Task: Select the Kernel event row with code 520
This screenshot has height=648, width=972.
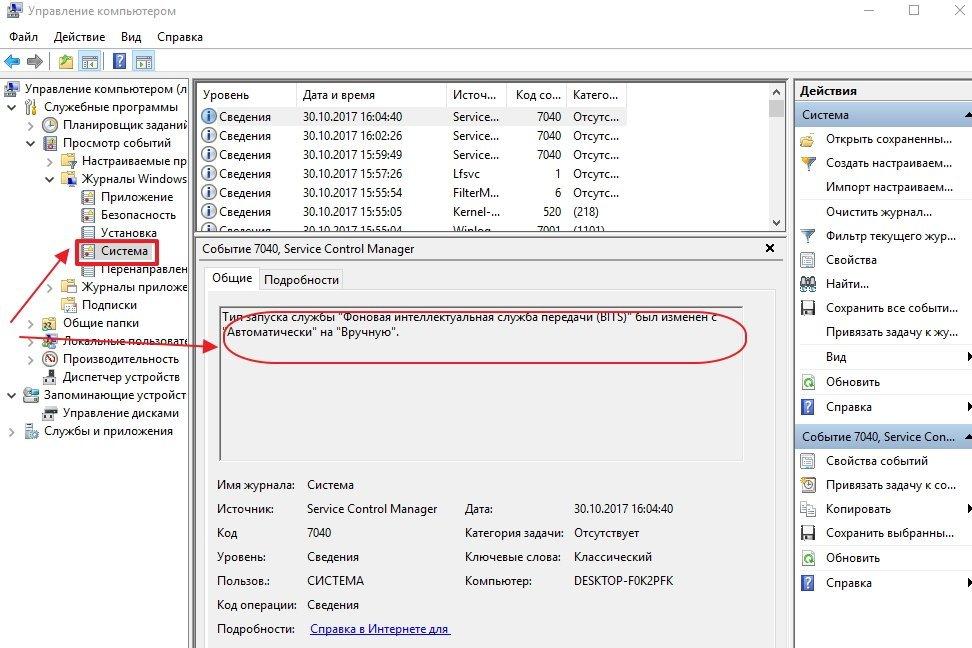Action: tap(412, 212)
